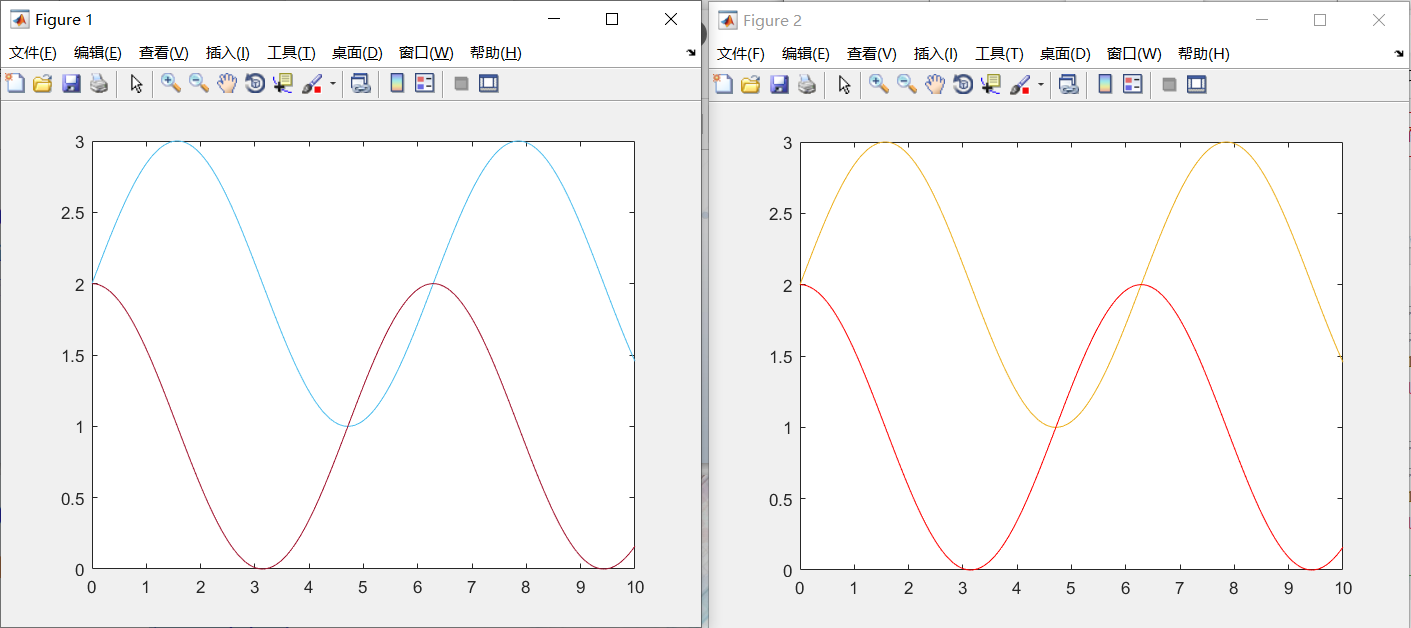1411x628 pixels.
Task: Open 查看(V) menu in Figure 2
Action: [x=872, y=54]
